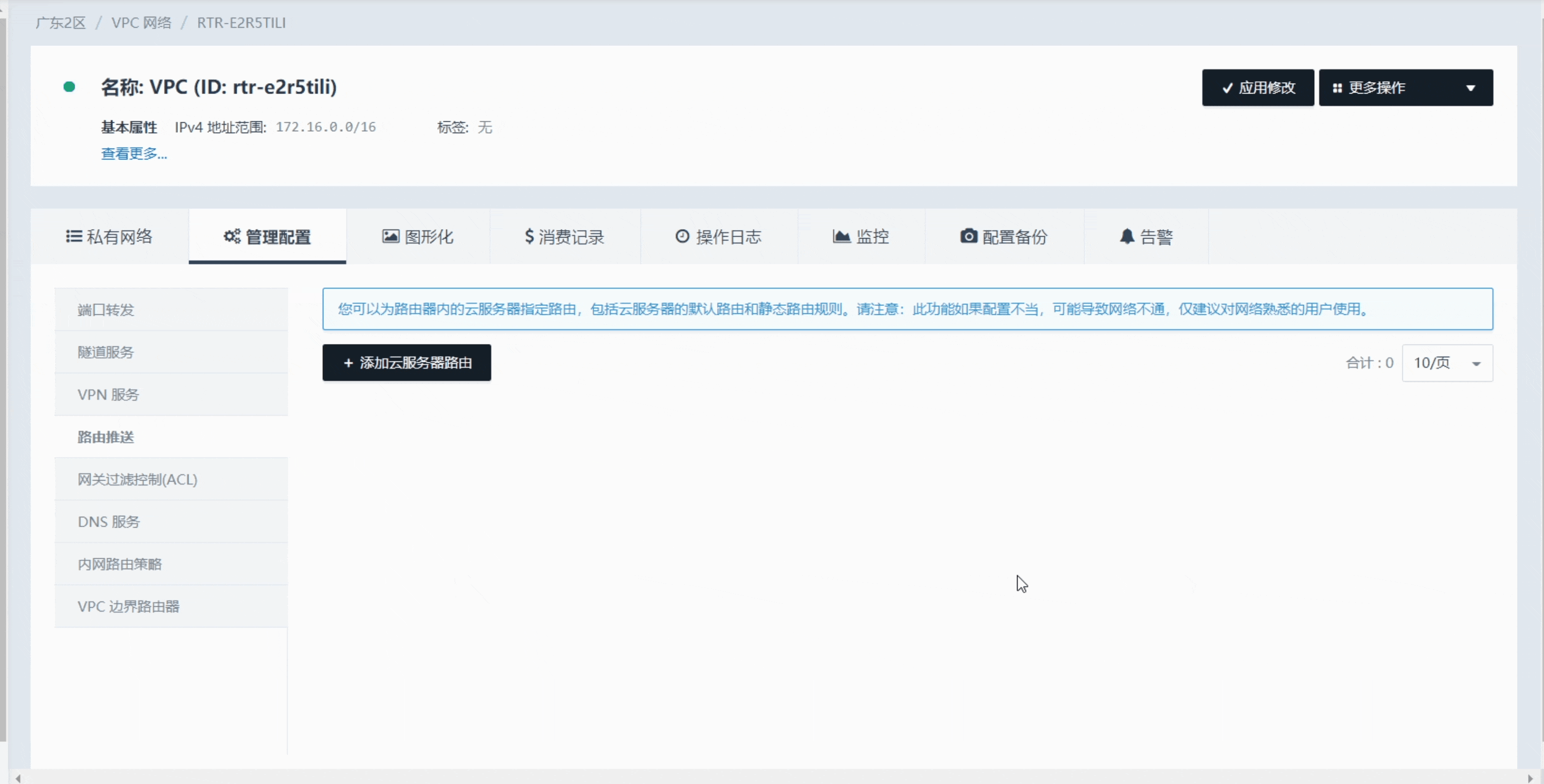The image size is (1544, 784).
Task: Click the 应用修改 button
Action: click(1257, 88)
